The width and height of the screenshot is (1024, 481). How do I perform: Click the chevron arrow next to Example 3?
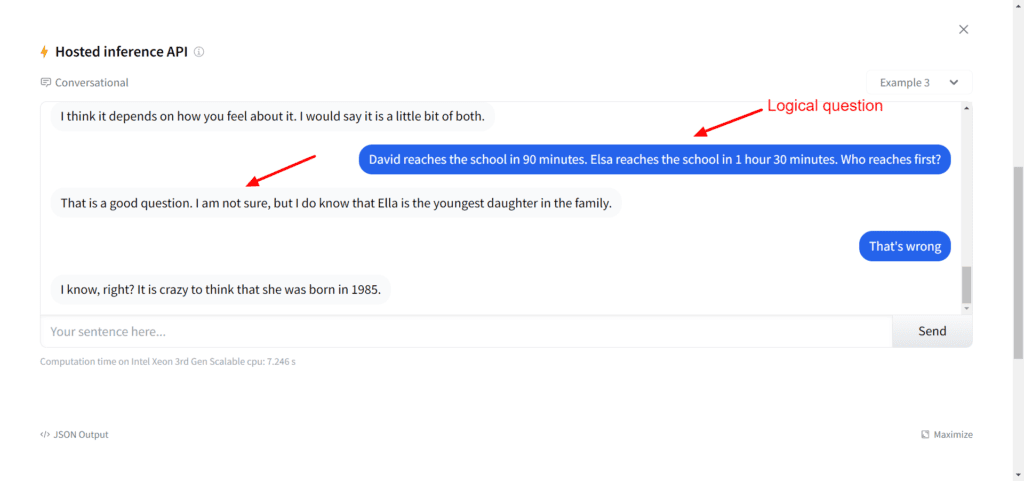[954, 82]
